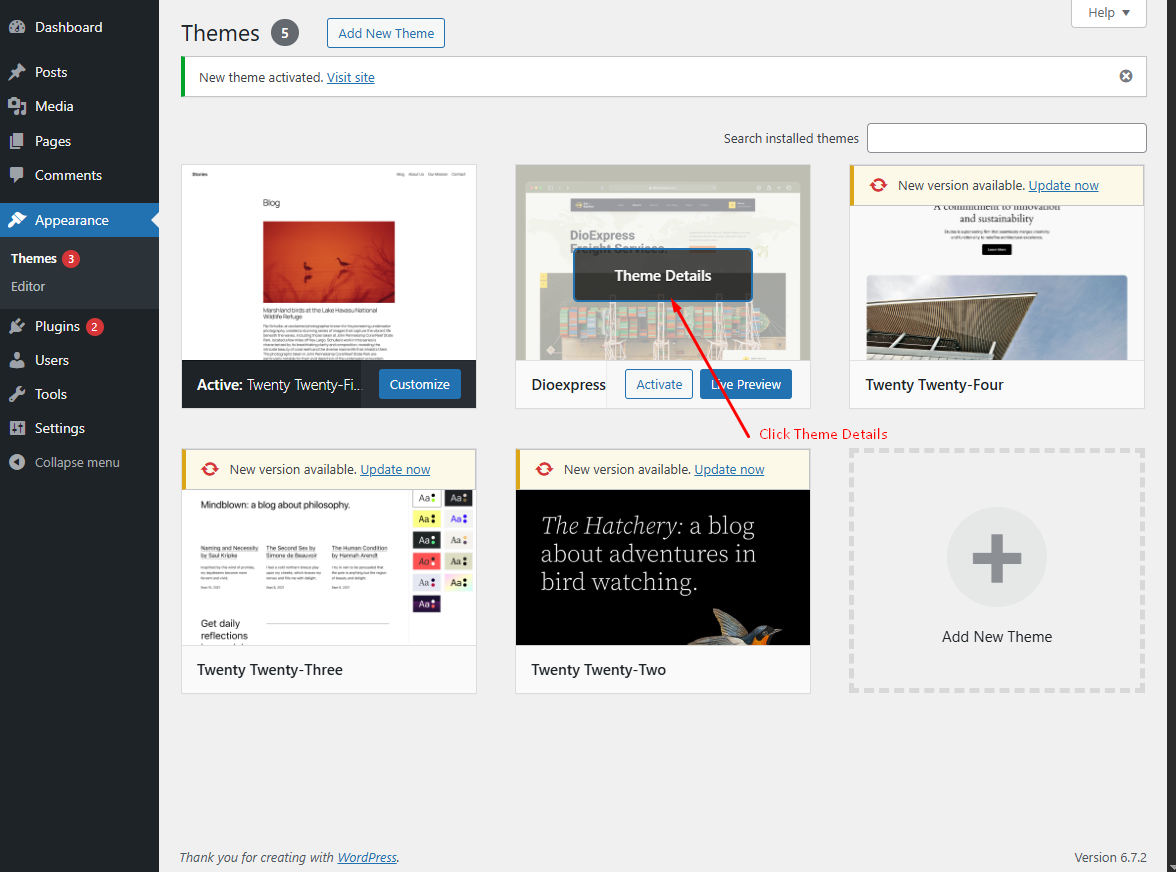The width and height of the screenshot is (1176, 872).
Task: Click the Plugins plug icon
Action: coord(17,326)
